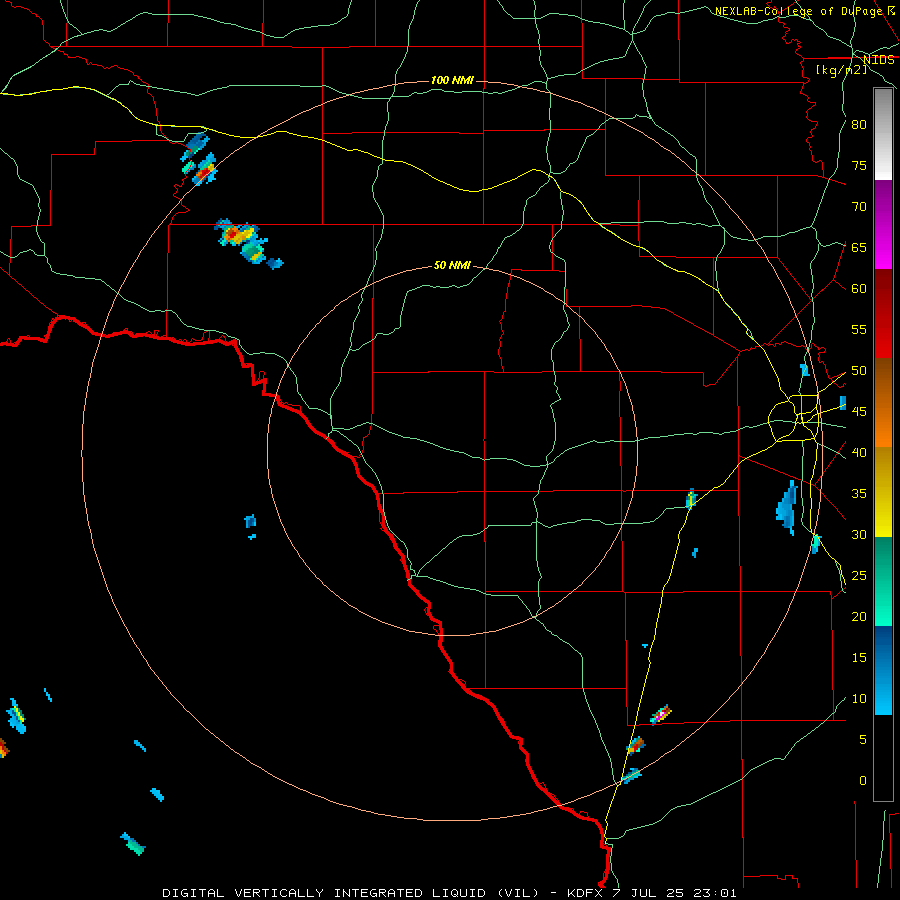Image resolution: width=900 pixels, height=900 pixels.
Task: Click the 75 value on the color scale
Action: point(859,165)
